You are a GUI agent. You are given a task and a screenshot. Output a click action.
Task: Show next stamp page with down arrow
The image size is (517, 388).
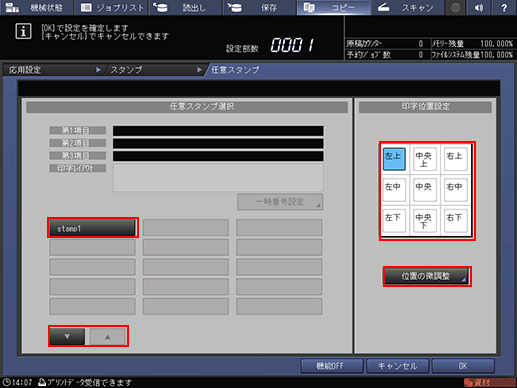pyautogui.click(x=67, y=336)
